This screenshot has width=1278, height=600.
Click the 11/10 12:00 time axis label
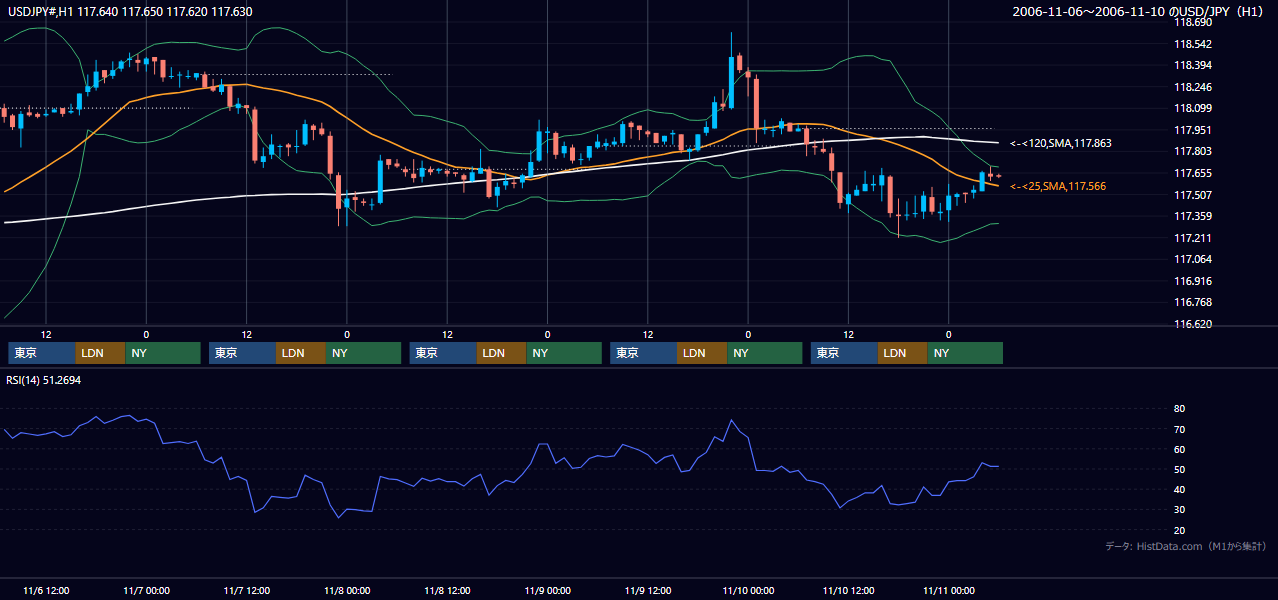pos(848,590)
